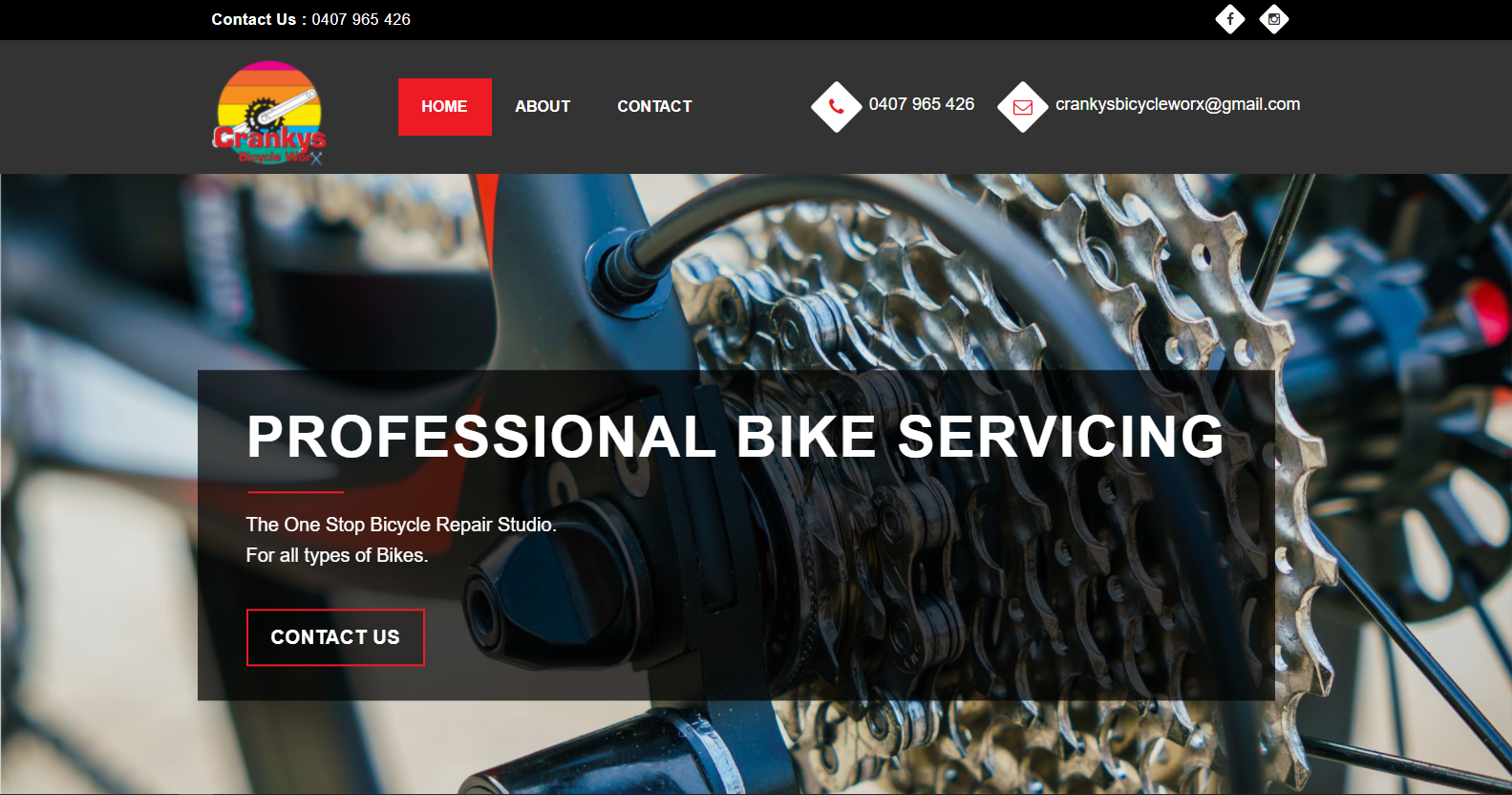Click 'The One Stop Bicycle Repair Studio.' text

click(x=401, y=525)
